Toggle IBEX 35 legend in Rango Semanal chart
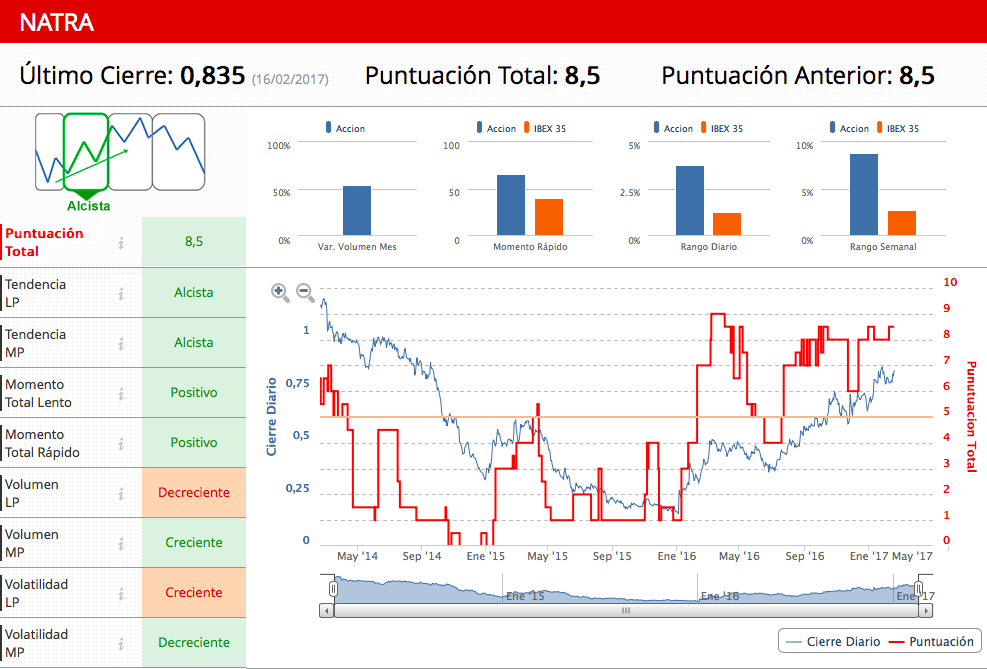Viewport: 987px width, 669px height. pos(898,128)
